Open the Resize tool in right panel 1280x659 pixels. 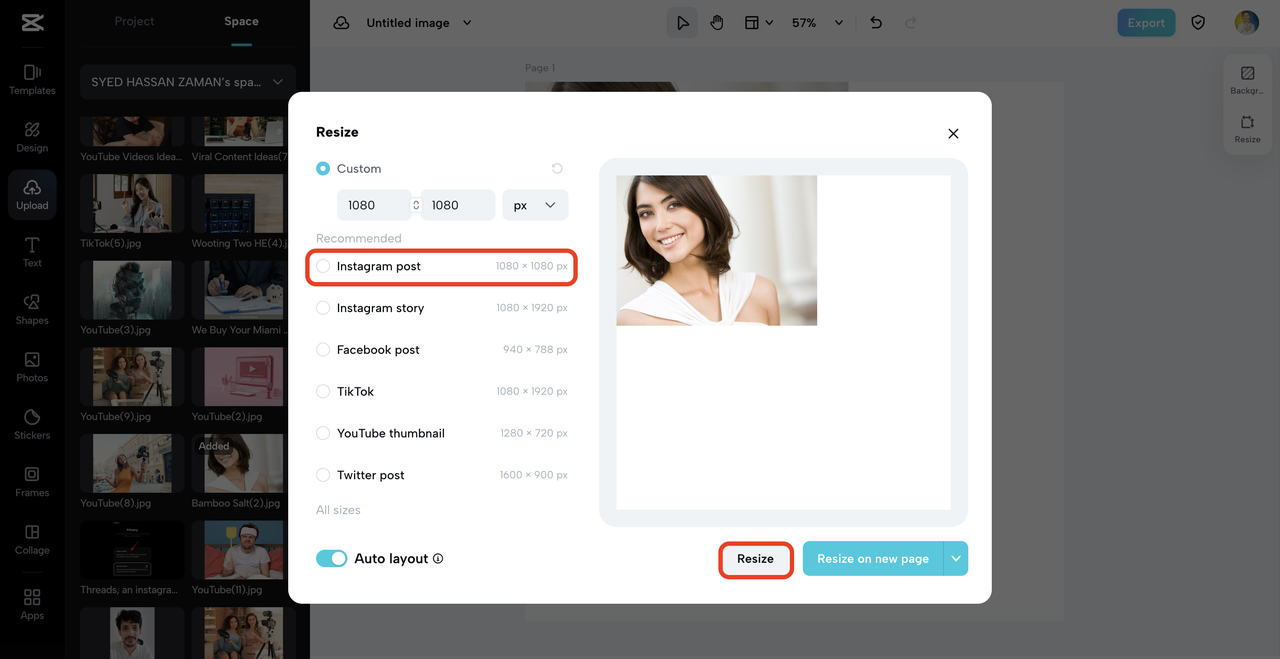coord(1247,129)
